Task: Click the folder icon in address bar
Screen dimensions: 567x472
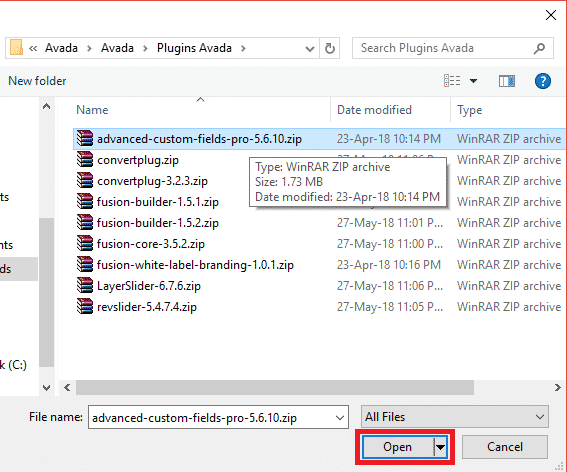Action: click(16, 48)
